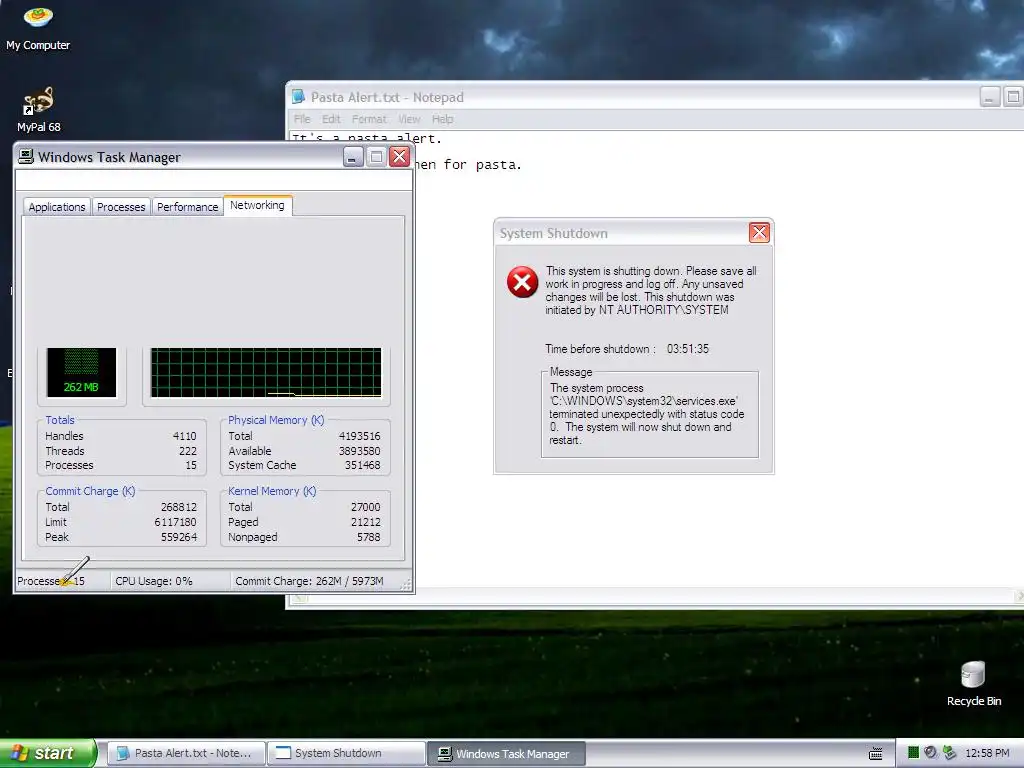
Task: Close the System Shutdown dialog
Action: click(759, 232)
